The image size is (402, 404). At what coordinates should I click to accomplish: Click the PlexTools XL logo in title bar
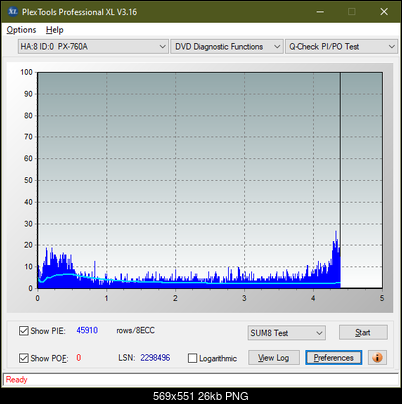point(12,12)
